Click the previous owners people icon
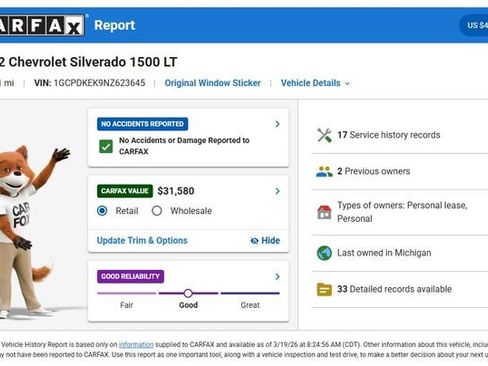 pyautogui.click(x=324, y=171)
